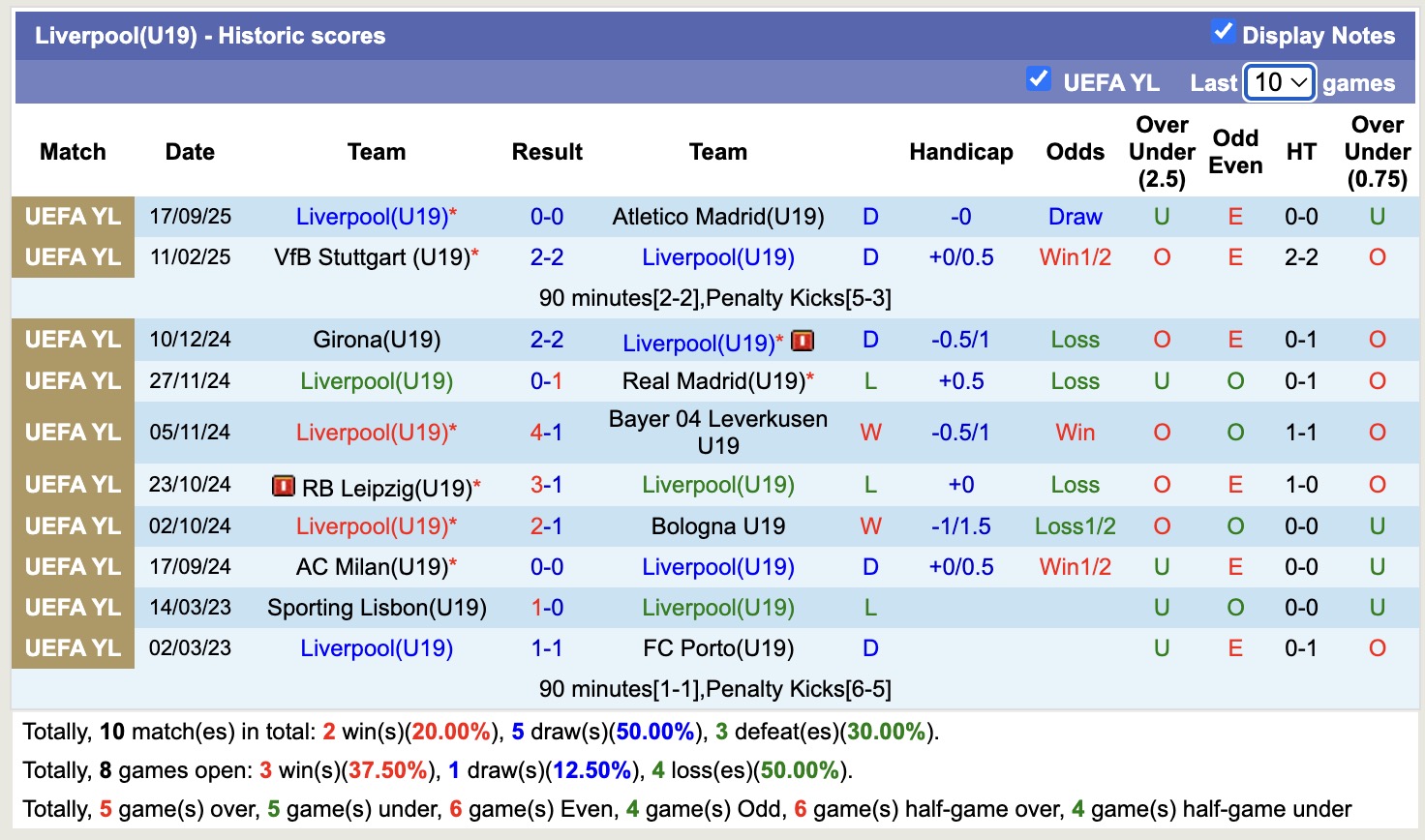Image resolution: width=1425 pixels, height=840 pixels.
Task: Click the red card icon beside RB Leipzig(U19)
Action: (x=283, y=486)
